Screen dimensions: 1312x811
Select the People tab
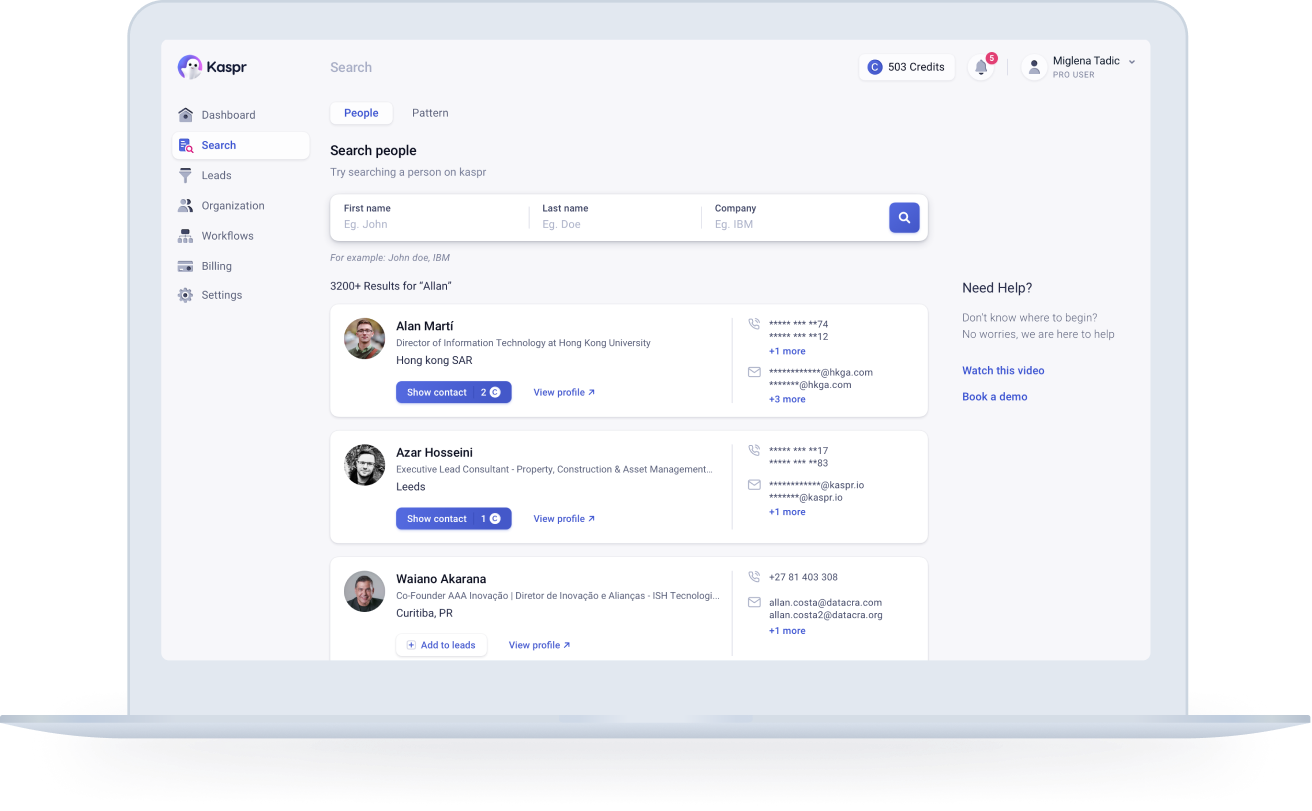pos(361,113)
